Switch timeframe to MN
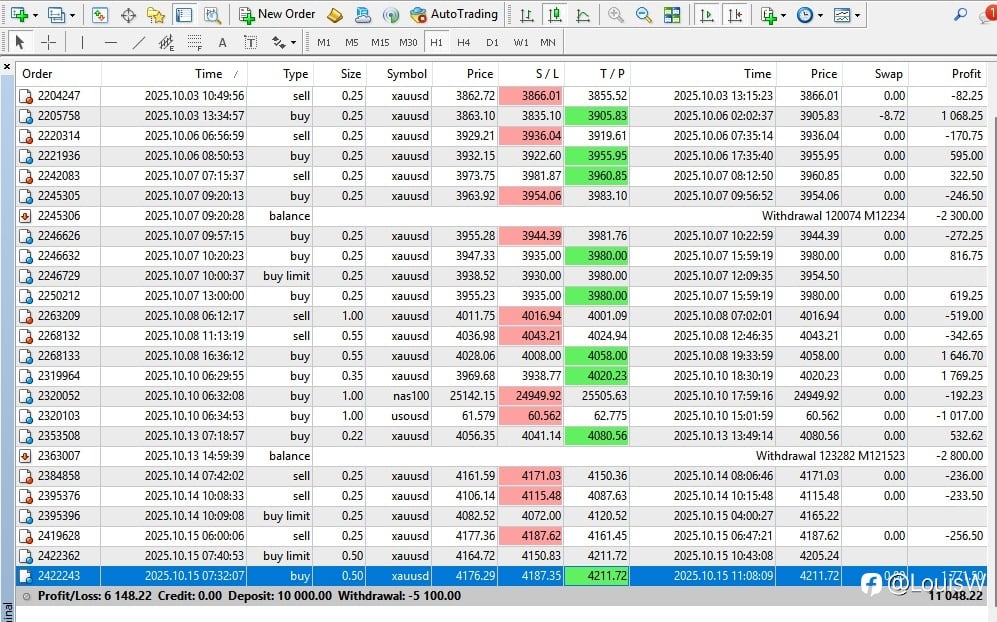997x622 pixels. pos(547,43)
